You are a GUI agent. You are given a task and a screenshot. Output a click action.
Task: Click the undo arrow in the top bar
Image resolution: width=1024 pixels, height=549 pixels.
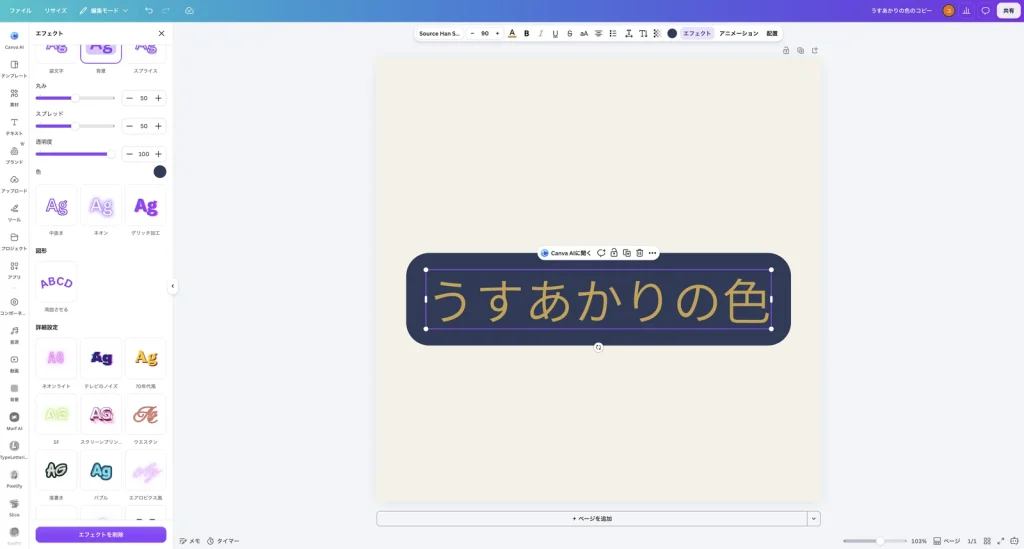tap(149, 10)
